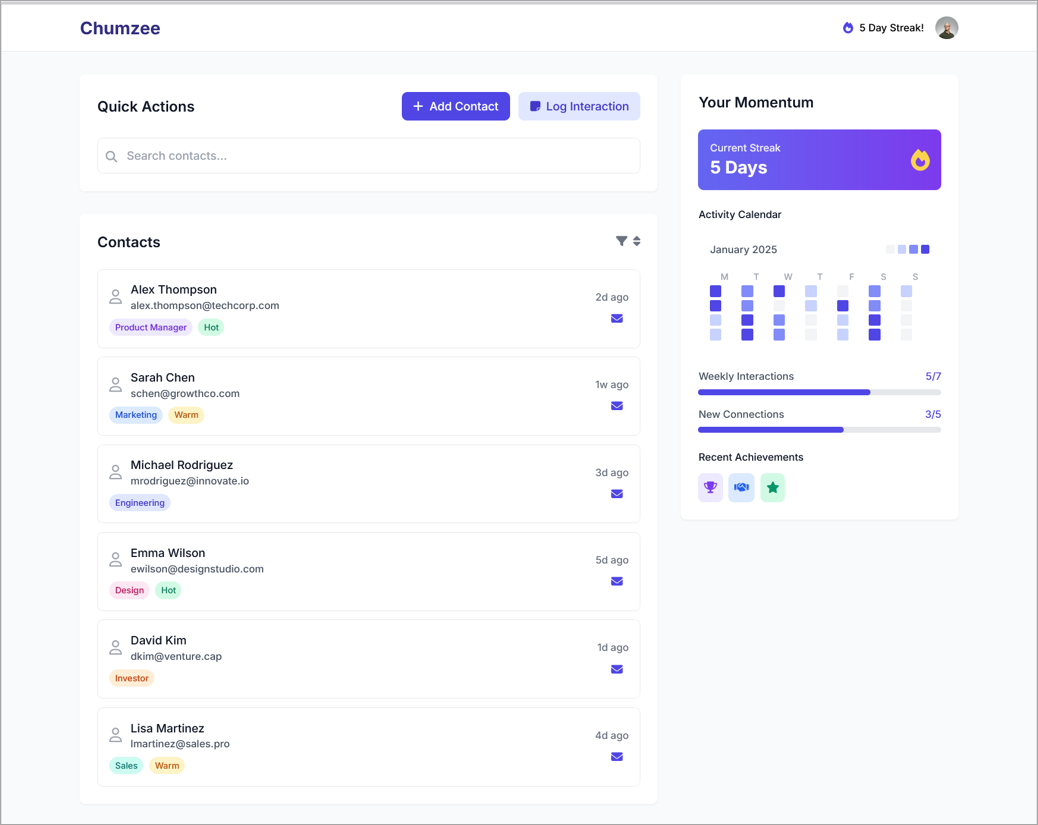Open the January 2025 month selector
Image resolution: width=1038 pixels, height=825 pixels.
click(x=743, y=249)
